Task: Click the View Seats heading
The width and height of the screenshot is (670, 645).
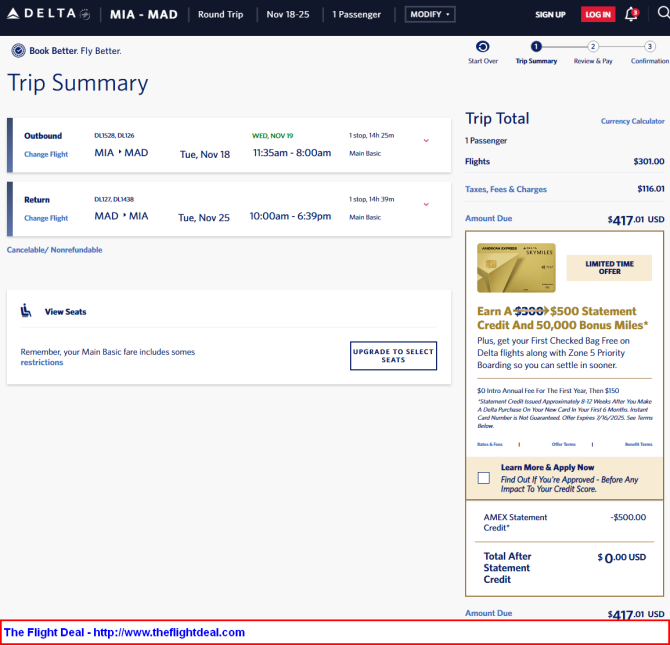Action: [65, 312]
